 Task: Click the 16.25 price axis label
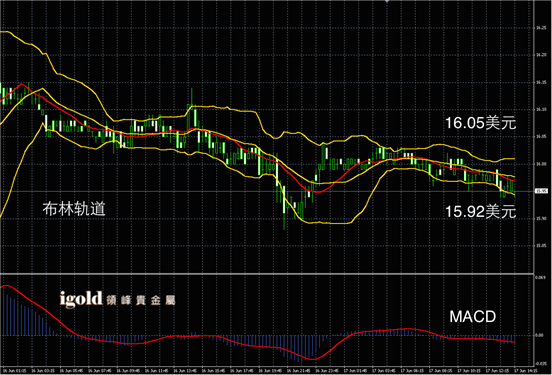(541, 27)
